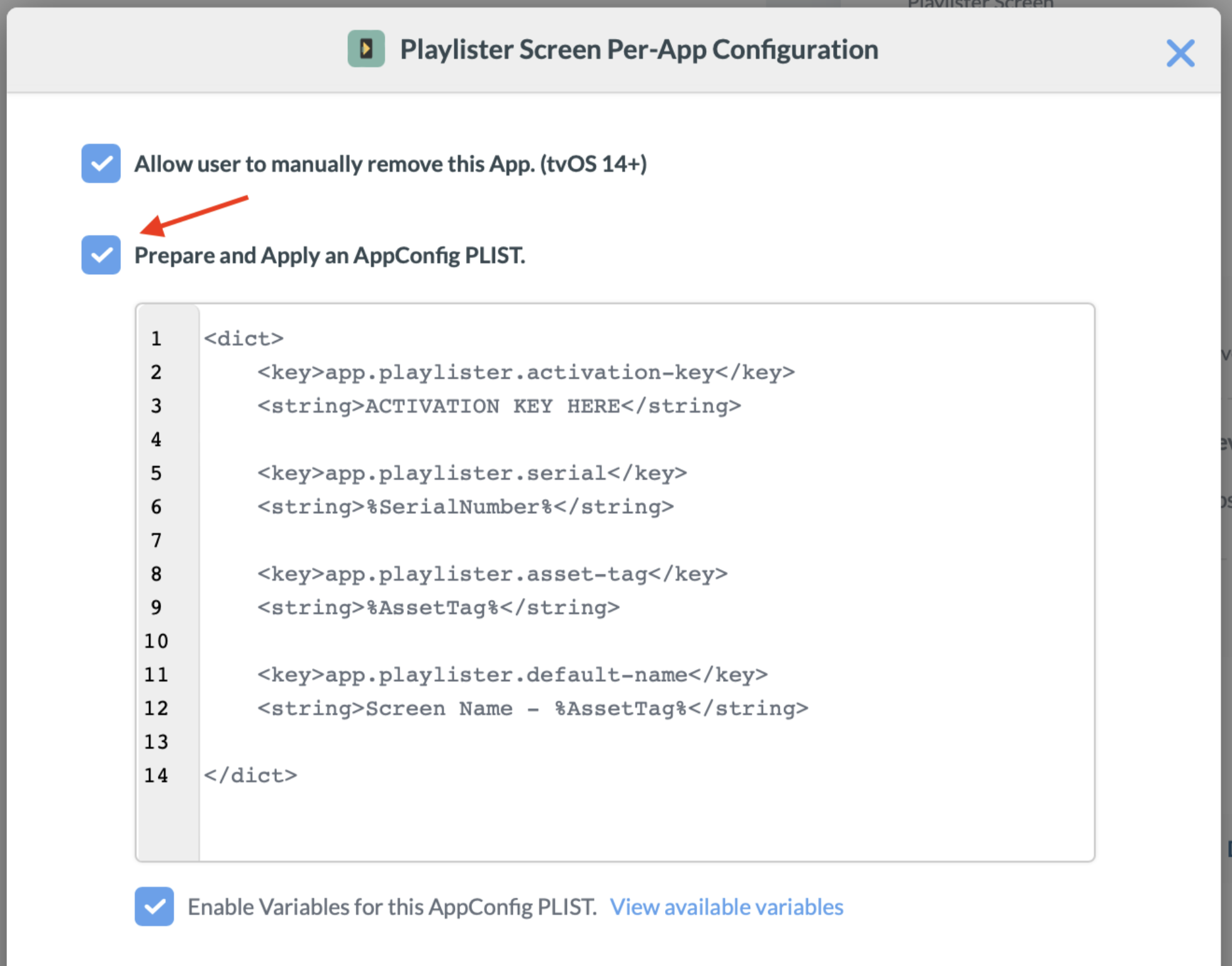Click the opening dict tag on line 1
1232x966 pixels.
(x=244, y=339)
